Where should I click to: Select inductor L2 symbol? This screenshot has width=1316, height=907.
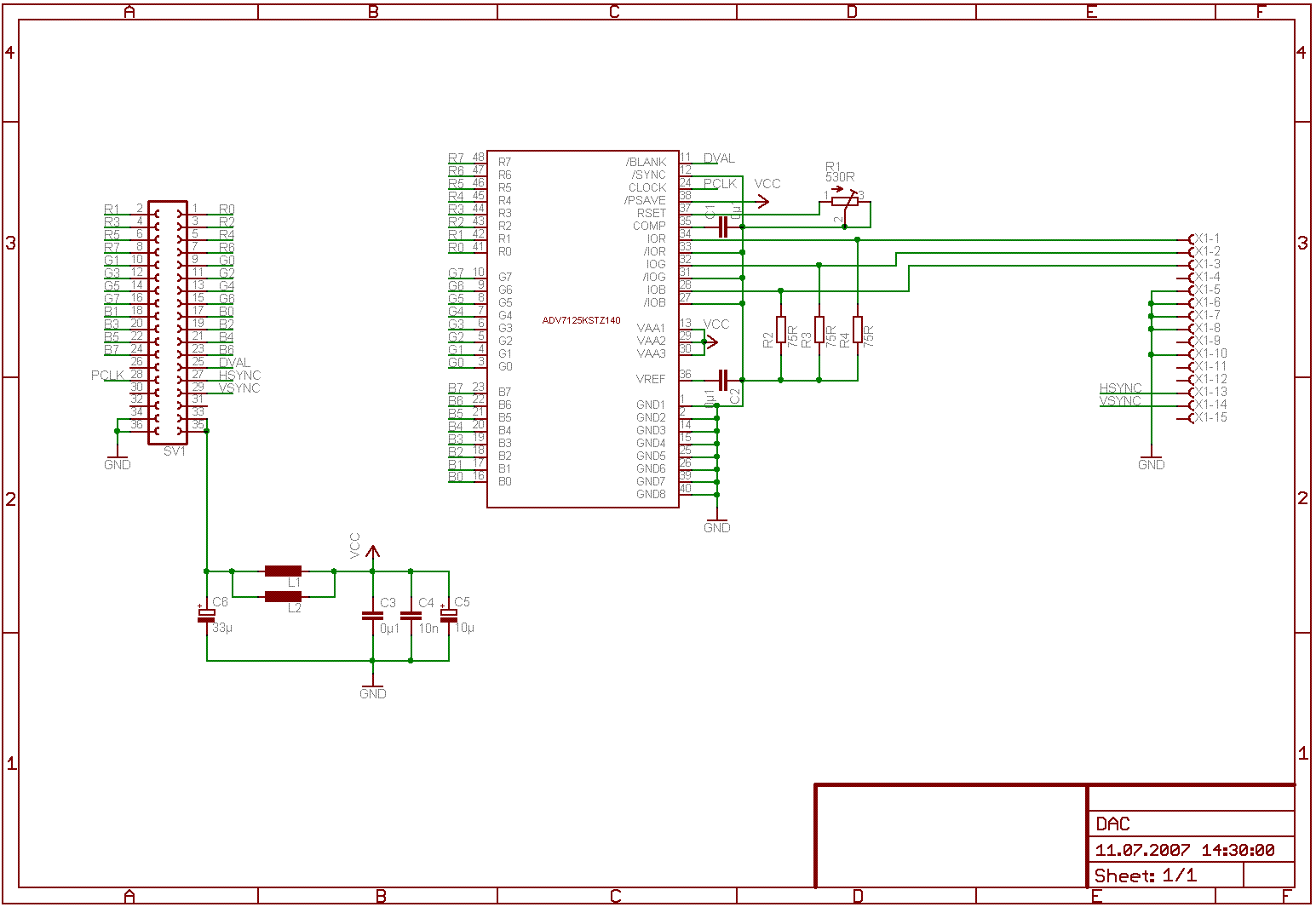pyautogui.click(x=283, y=596)
